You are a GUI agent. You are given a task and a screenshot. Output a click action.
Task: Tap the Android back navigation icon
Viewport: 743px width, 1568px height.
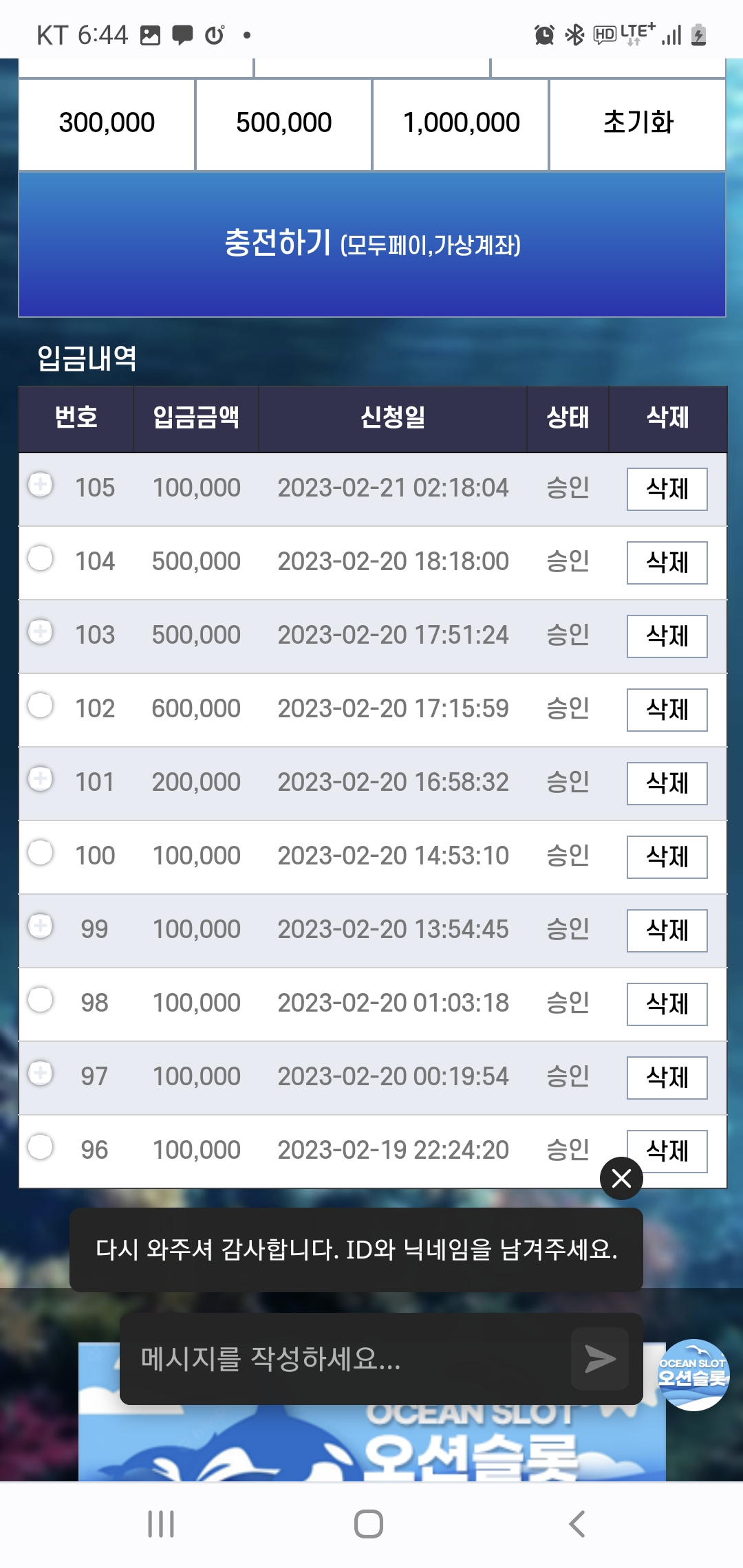pos(577,1524)
